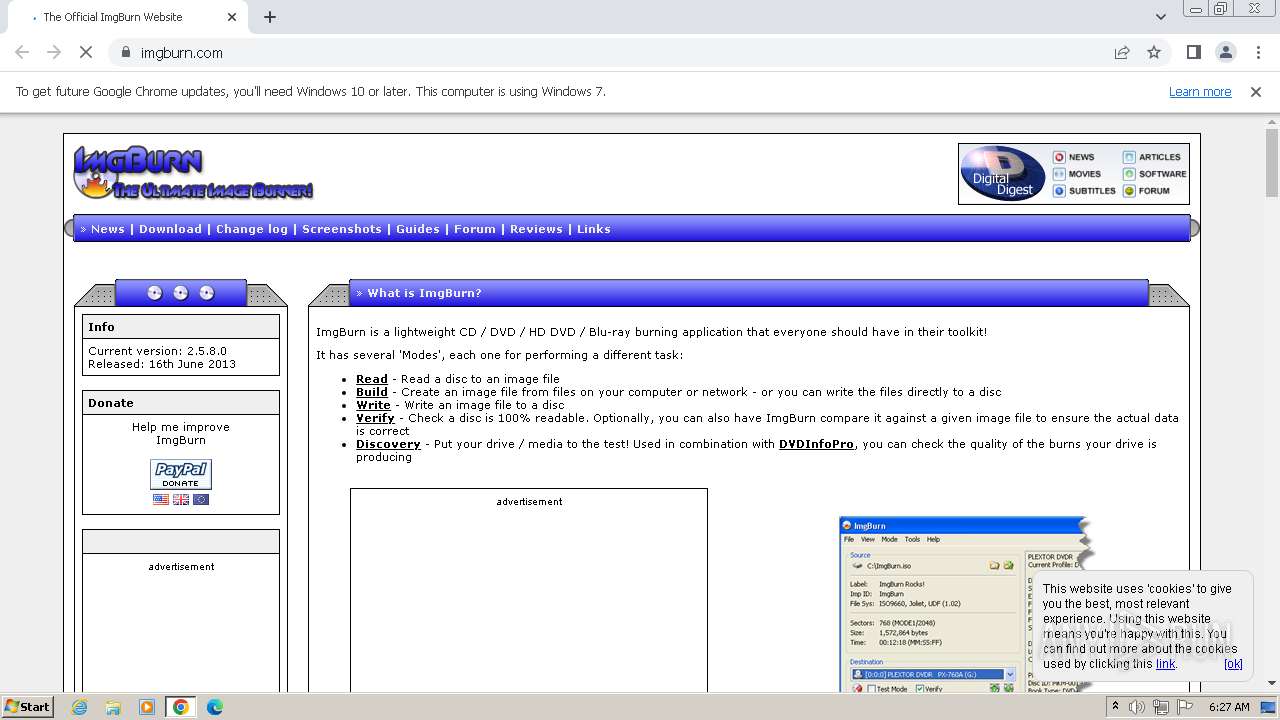Open the Reviews page
The image size is (1280, 720).
click(x=537, y=229)
